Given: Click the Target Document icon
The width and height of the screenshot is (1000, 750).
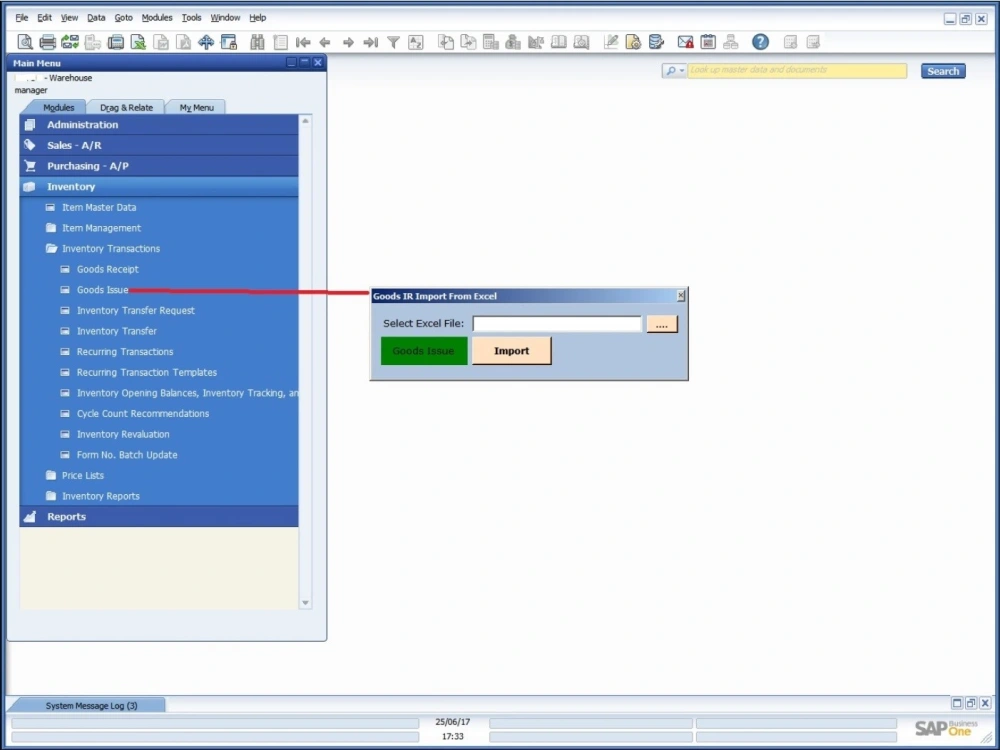Looking at the screenshot, I should pyautogui.click(x=468, y=42).
